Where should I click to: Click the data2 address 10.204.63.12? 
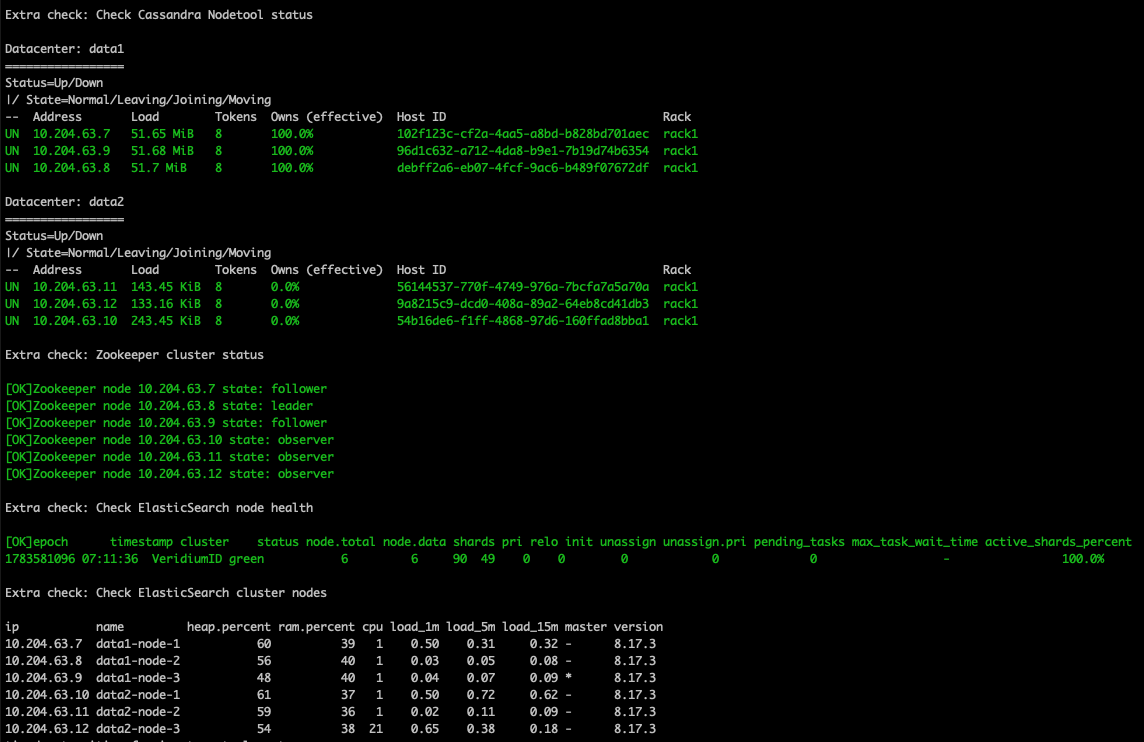point(74,304)
